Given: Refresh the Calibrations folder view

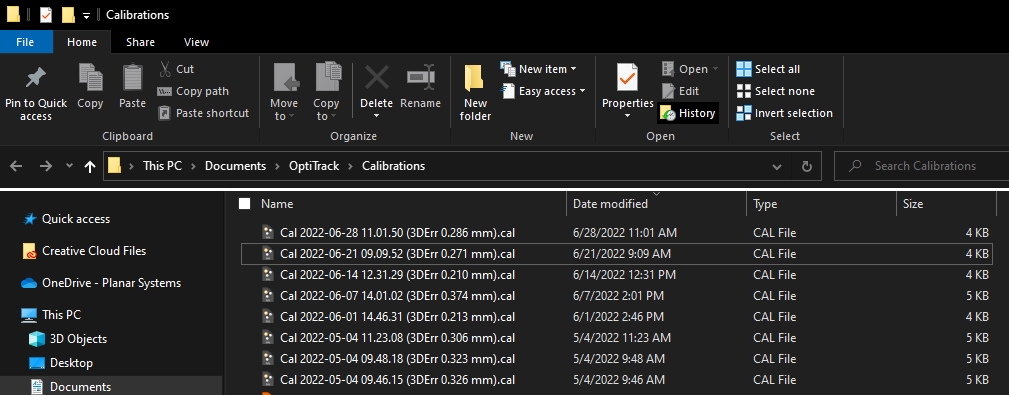Looking at the screenshot, I should click(807, 166).
